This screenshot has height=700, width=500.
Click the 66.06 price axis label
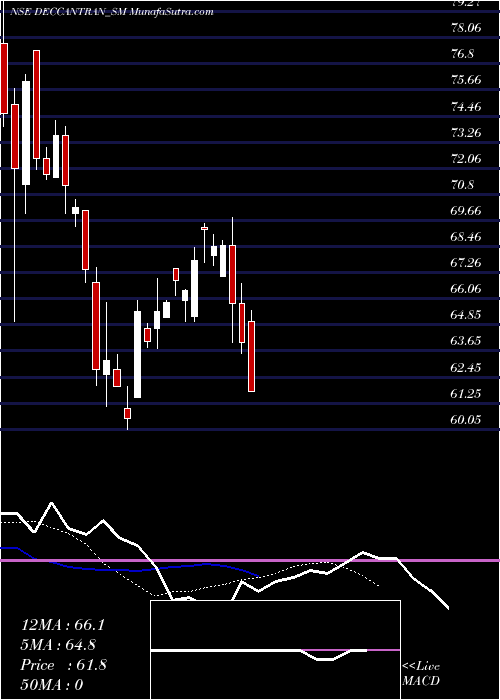466,289
